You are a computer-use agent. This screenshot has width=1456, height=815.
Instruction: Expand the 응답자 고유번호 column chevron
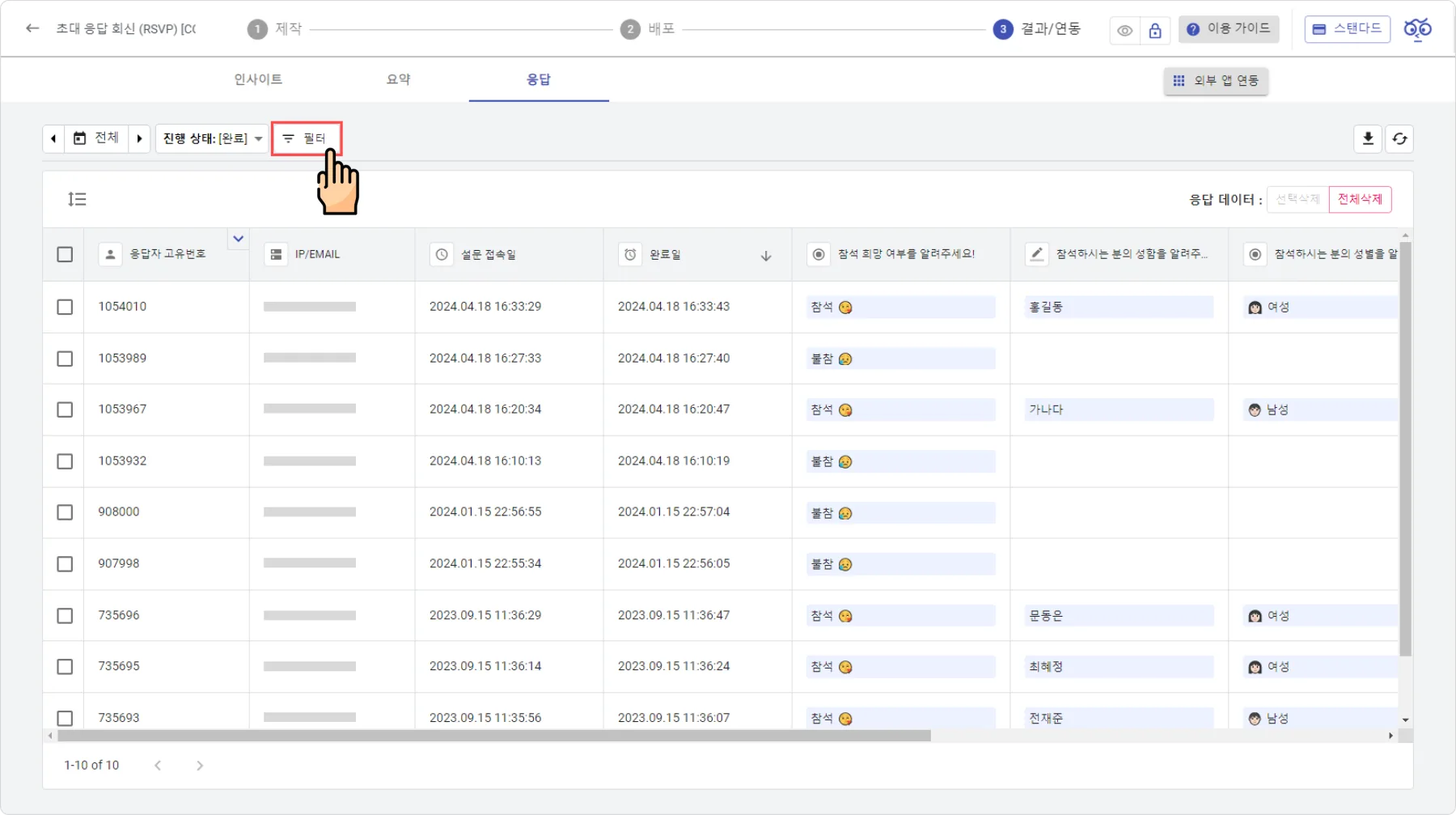pos(238,239)
